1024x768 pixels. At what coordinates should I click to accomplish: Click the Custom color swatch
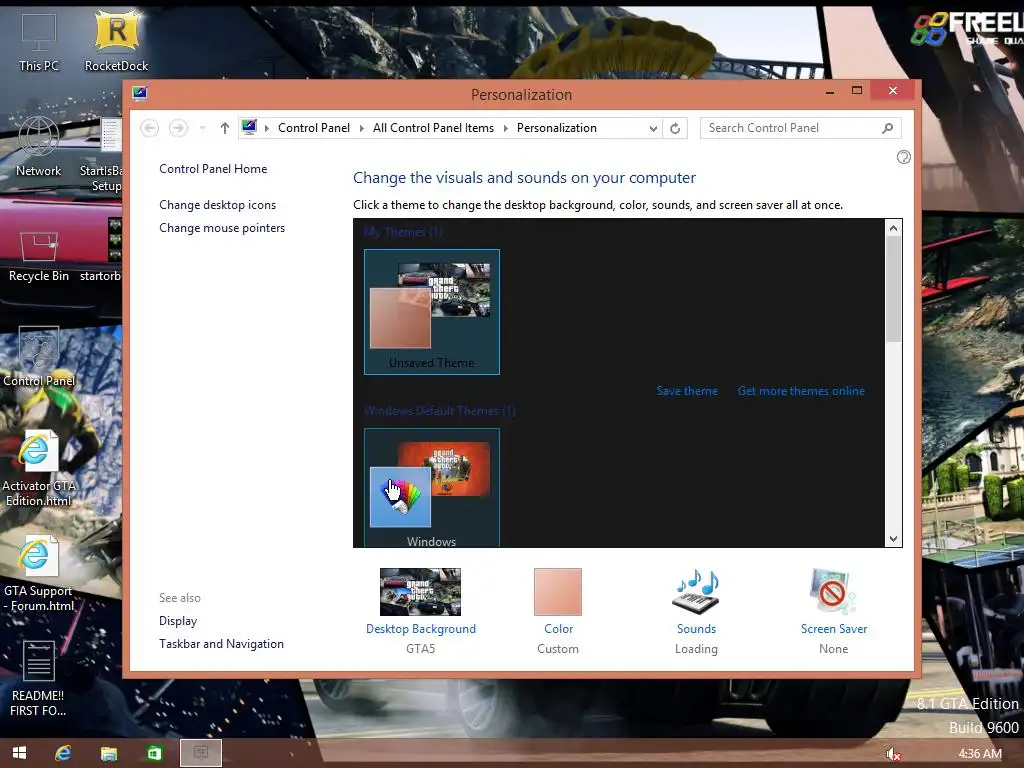[558, 592]
